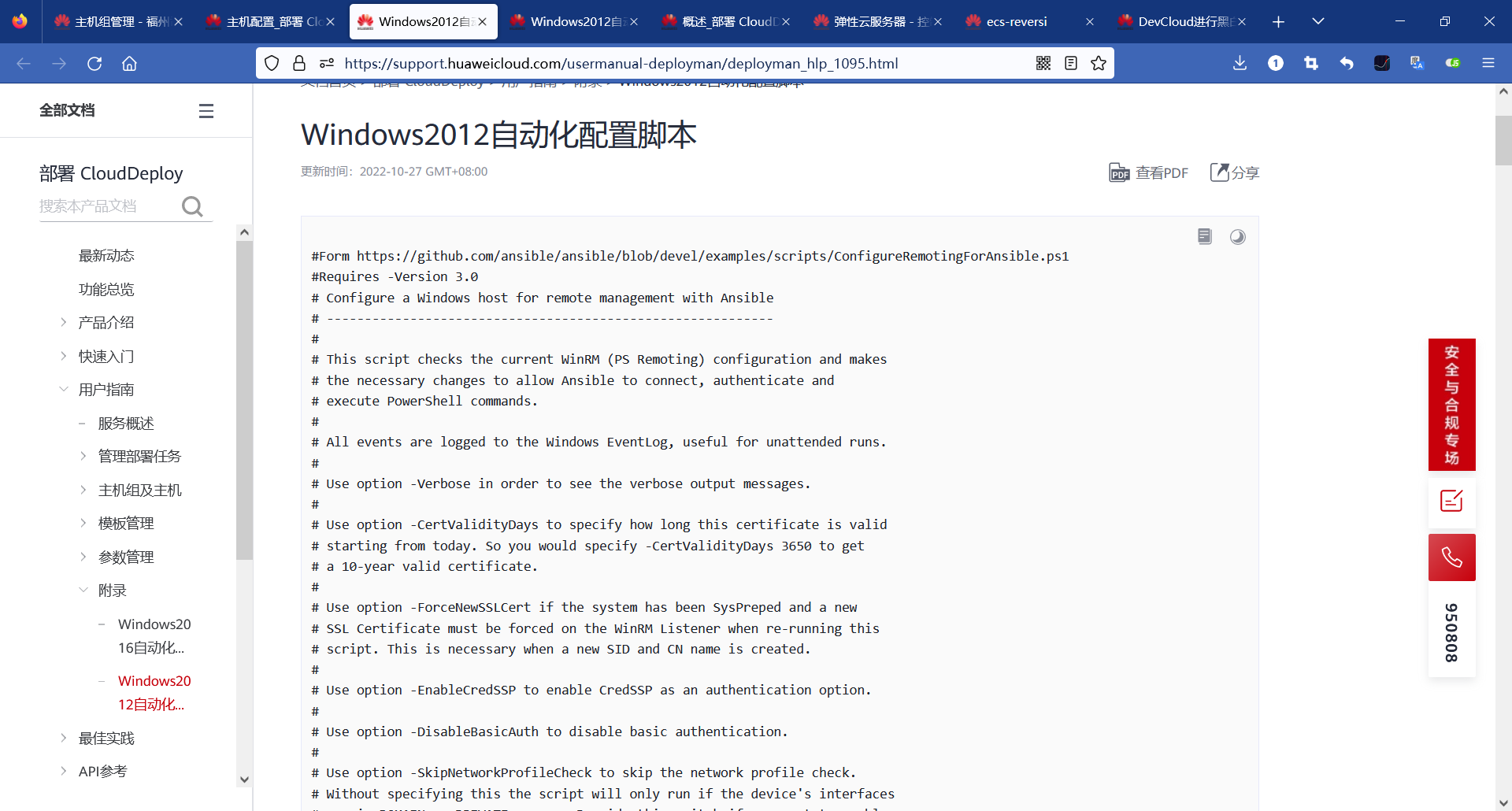This screenshot has width=1512, height=811.
Task: Switch to the ecs-reversi tab
Action: pyautogui.click(x=1016, y=21)
